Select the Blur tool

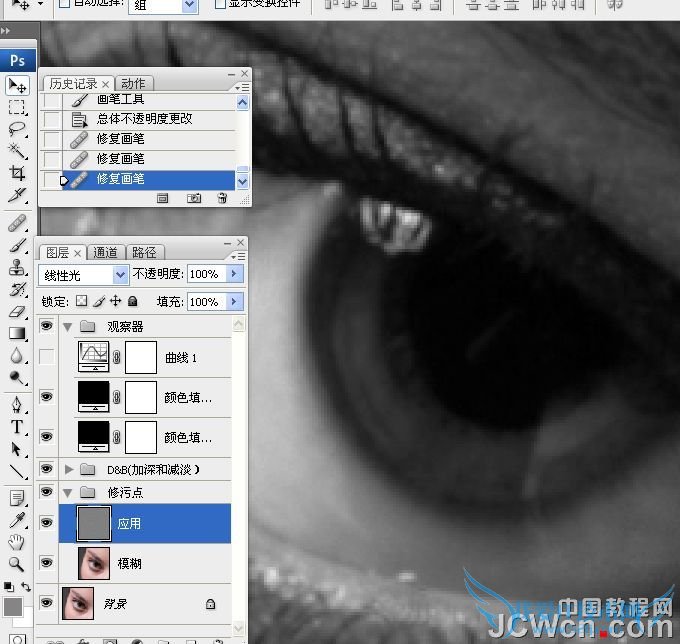pos(17,356)
